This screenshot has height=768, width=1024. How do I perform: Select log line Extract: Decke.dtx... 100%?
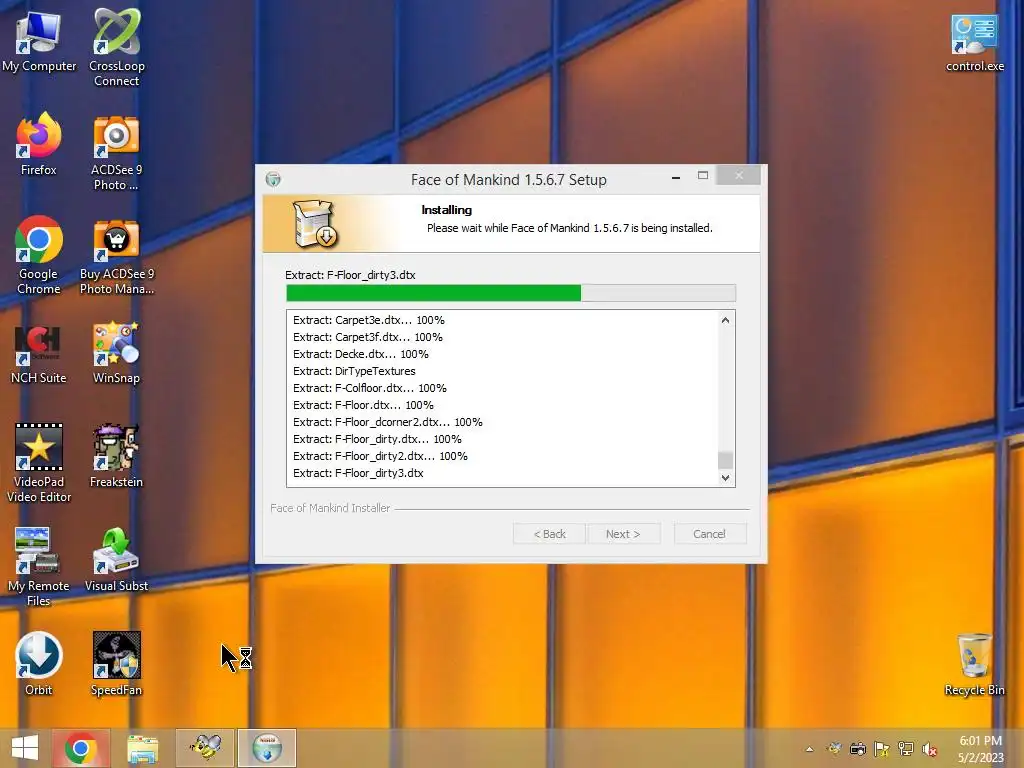click(360, 354)
